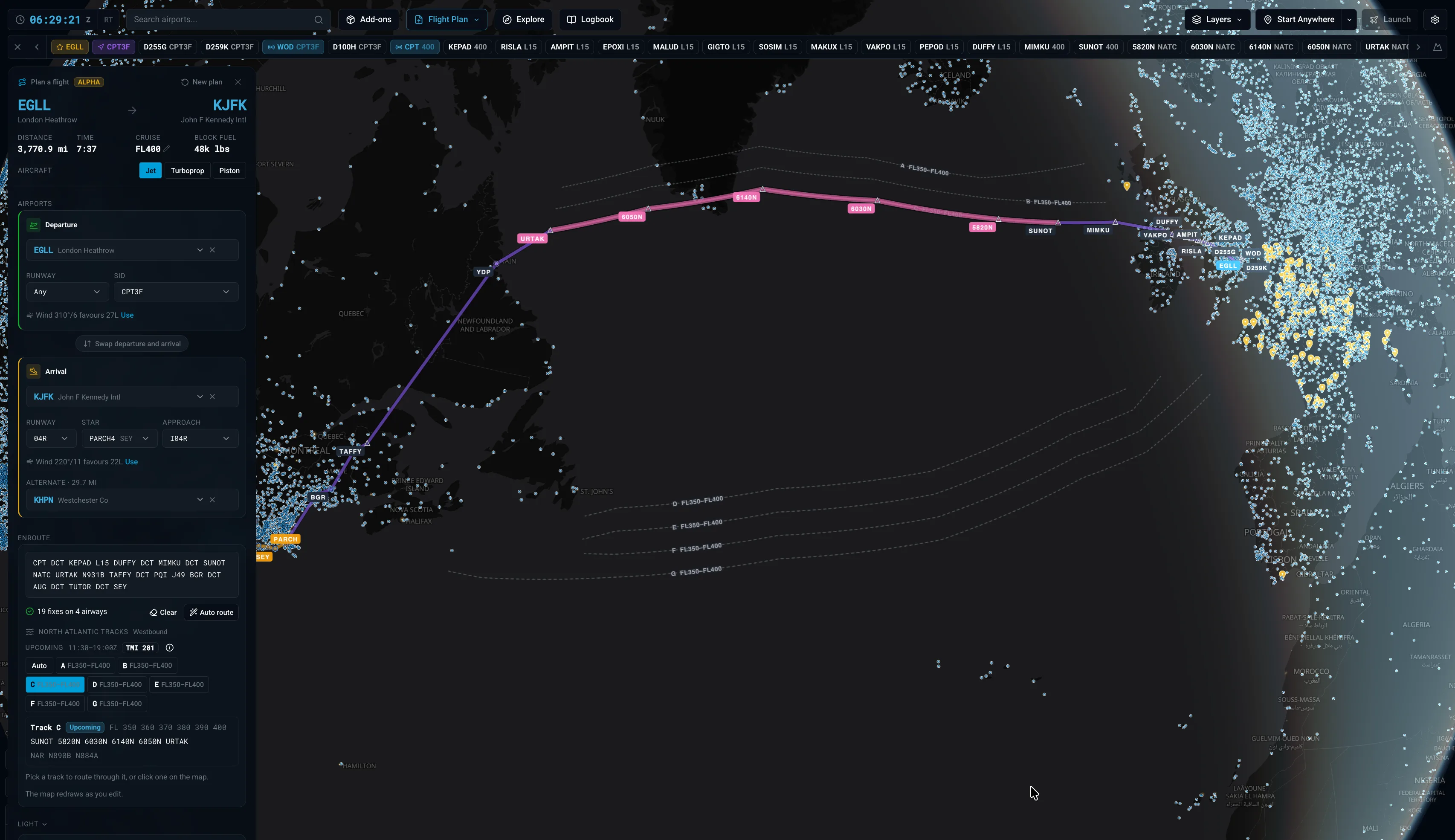
Task: Select Jet aircraft type
Action: (151, 171)
